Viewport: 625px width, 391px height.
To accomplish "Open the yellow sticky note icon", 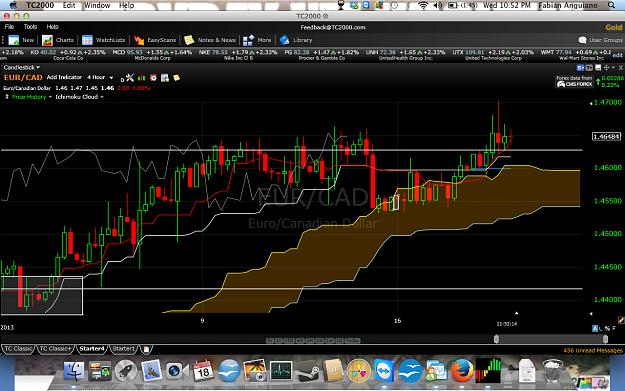I will pyautogui.click(x=176, y=78).
